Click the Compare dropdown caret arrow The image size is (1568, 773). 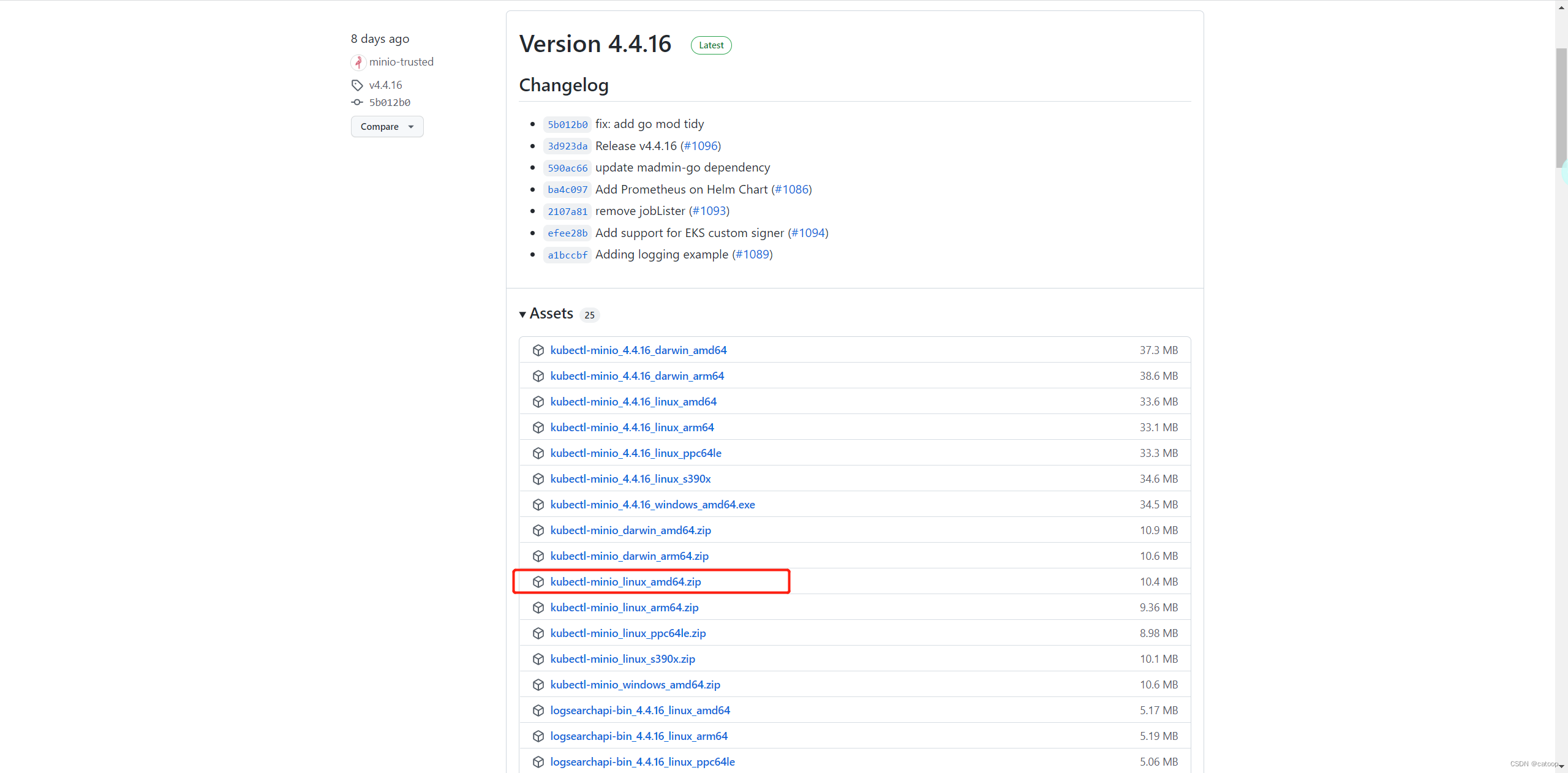coord(411,127)
